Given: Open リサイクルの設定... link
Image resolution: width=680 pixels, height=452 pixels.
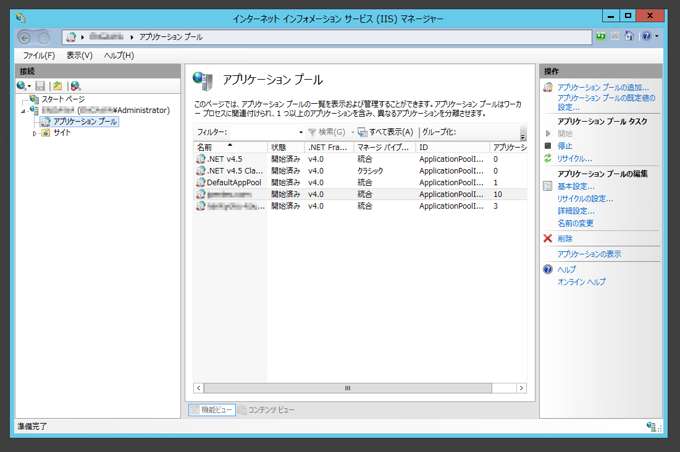Looking at the screenshot, I should [585, 199].
